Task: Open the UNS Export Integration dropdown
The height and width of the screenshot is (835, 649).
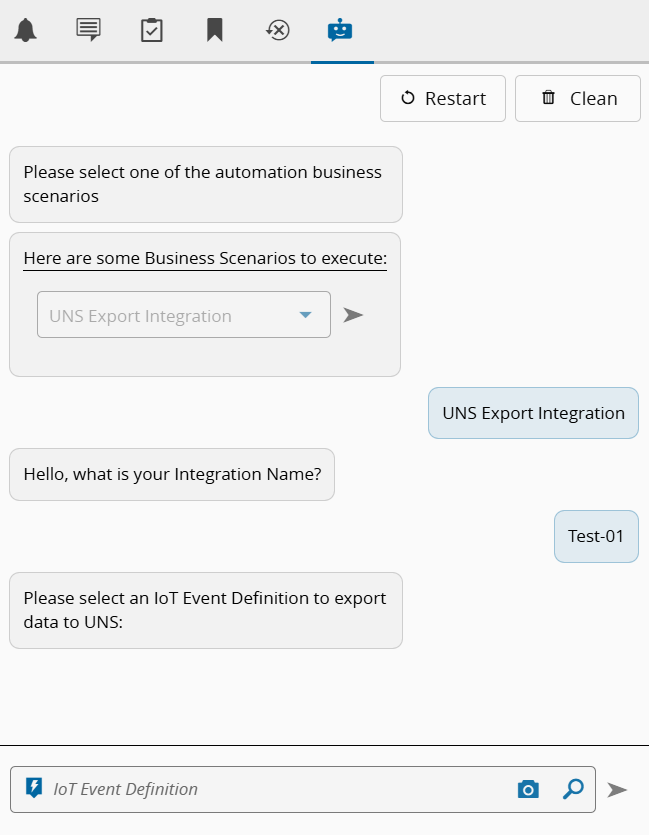Action: pyautogui.click(x=184, y=315)
